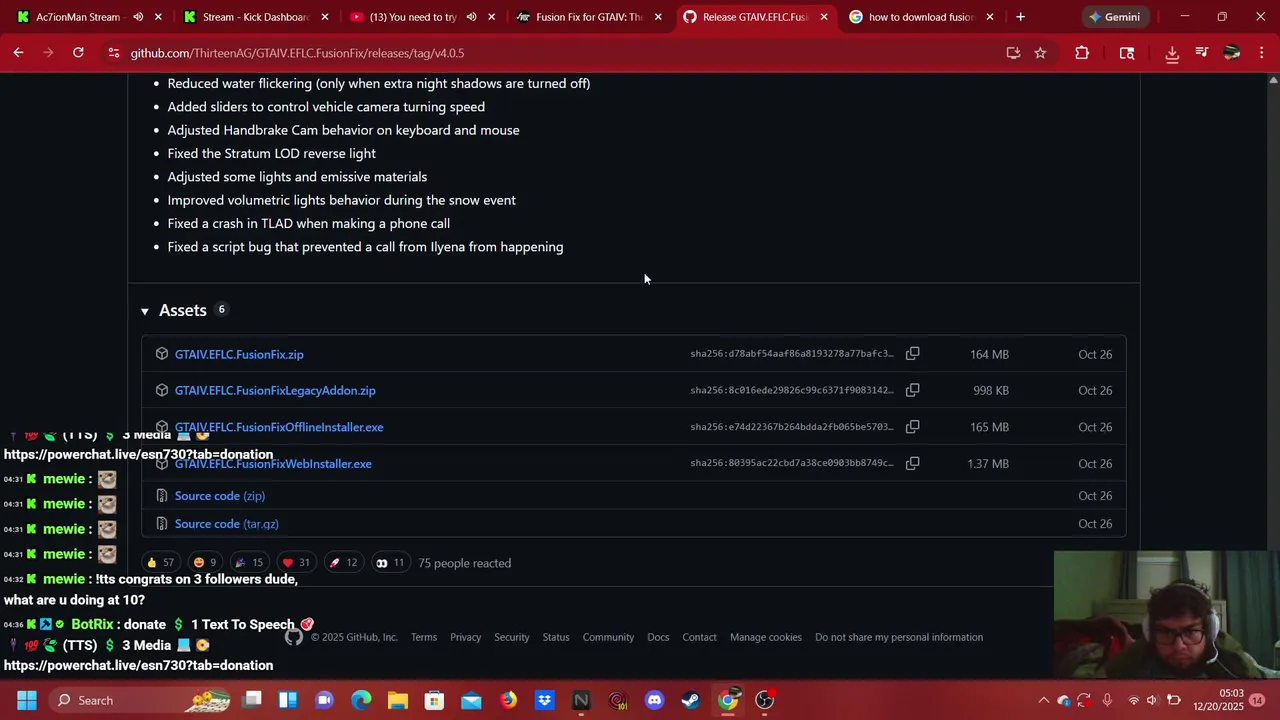React with hooray emoji (15)

pos(249,563)
